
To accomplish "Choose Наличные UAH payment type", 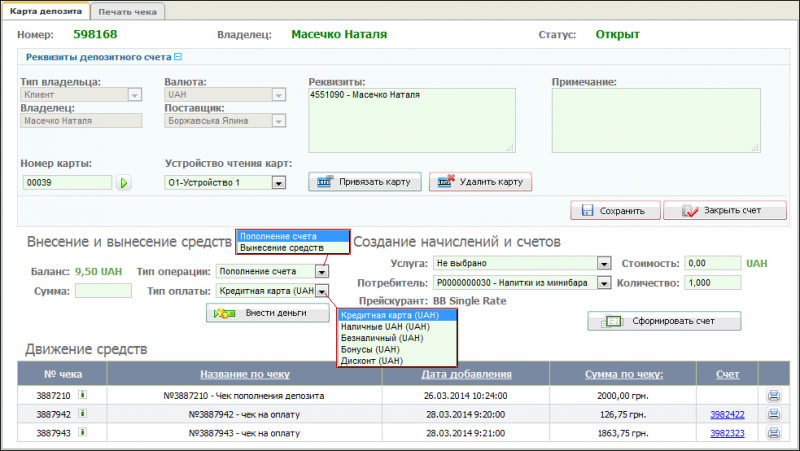I will pyautogui.click(x=385, y=327).
